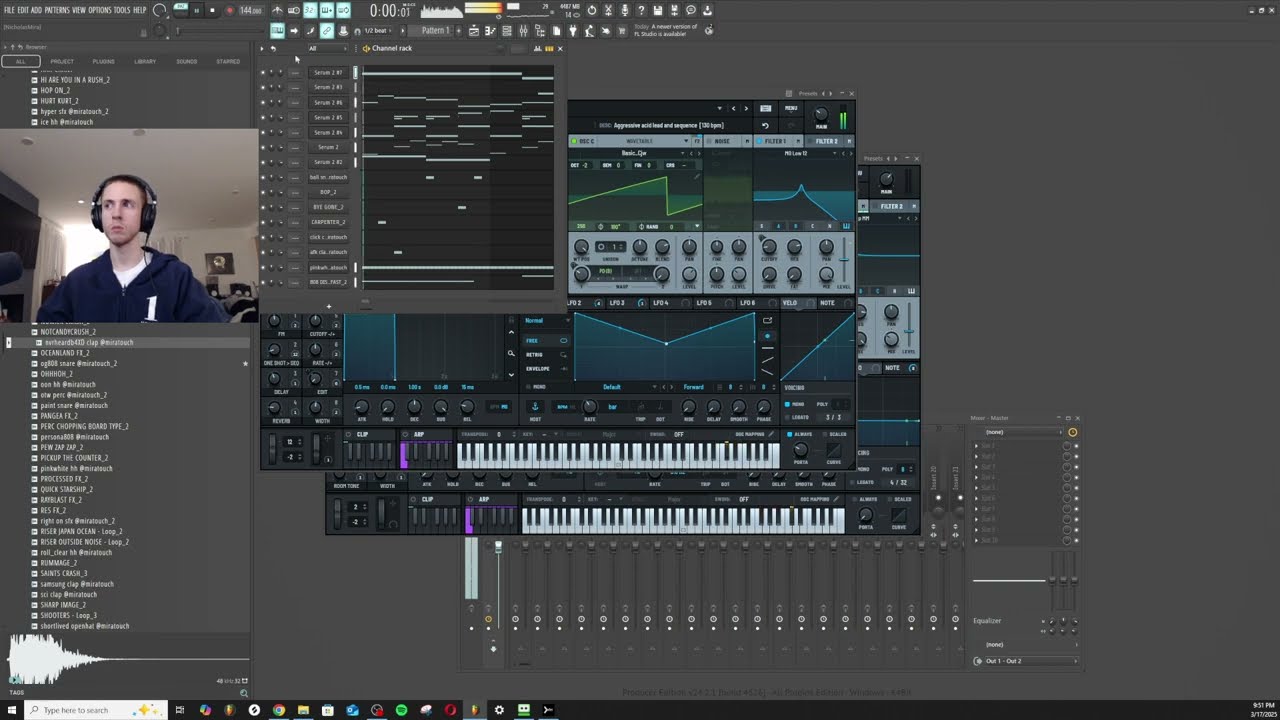Image resolution: width=1280 pixels, height=720 pixels.
Task: Select the Serum 2 #7 channel button
Action: coord(328,72)
